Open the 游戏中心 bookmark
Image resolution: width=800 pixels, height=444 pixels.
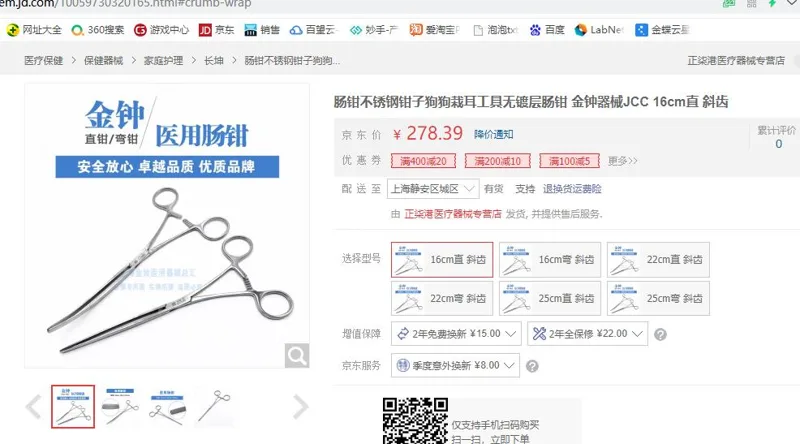coord(161,30)
